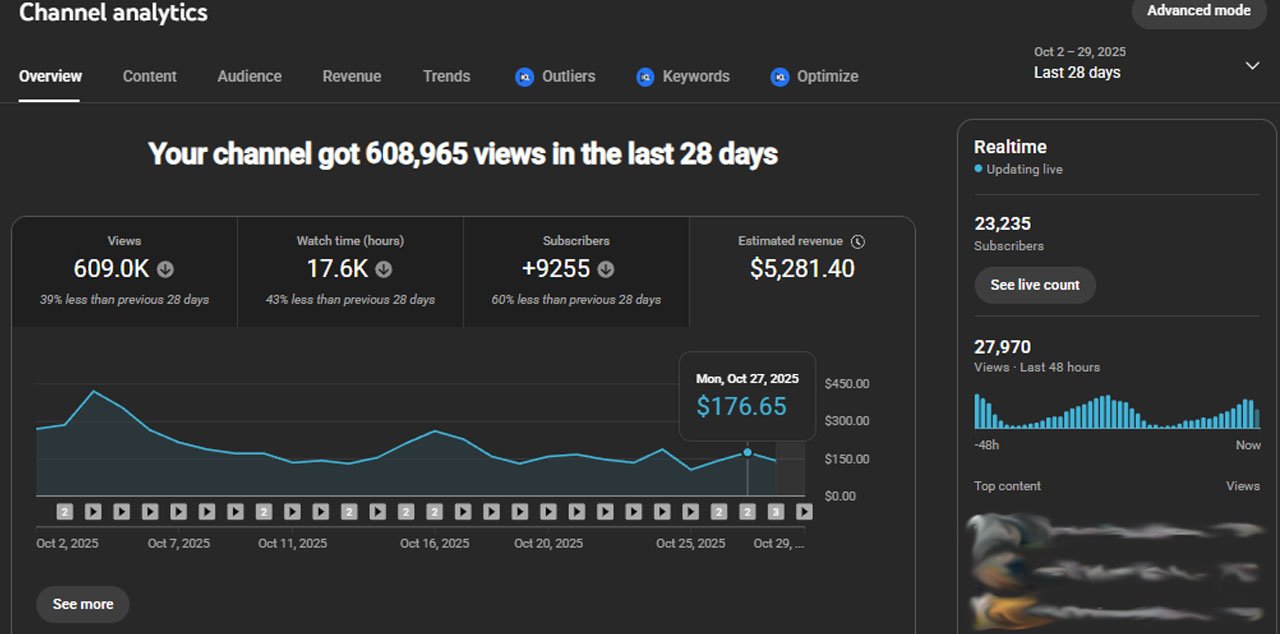The image size is (1280, 634).
Task: Click the decrease arrow next to 17.6K
Action: coord(383,269)
